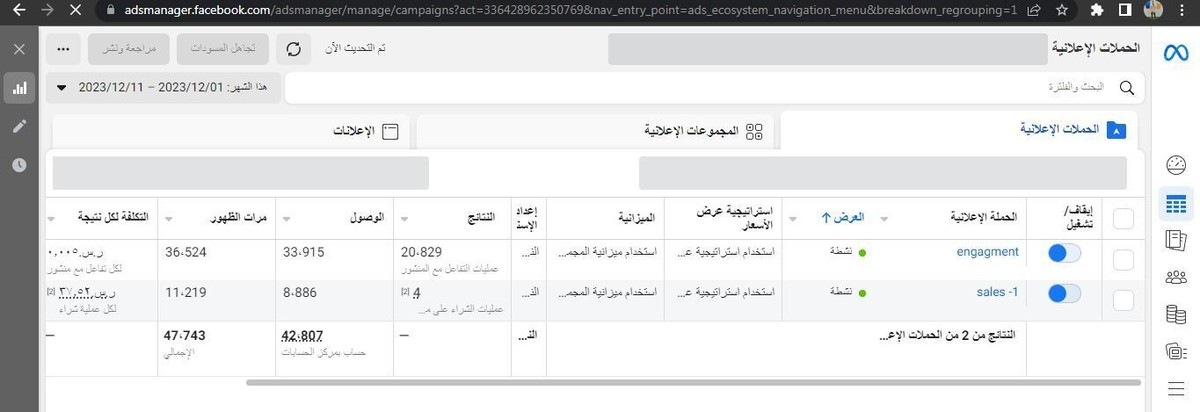This screenshot has width=1200, height=412.
Task: Open the Audiences people icon
Action: (1176, 277)
